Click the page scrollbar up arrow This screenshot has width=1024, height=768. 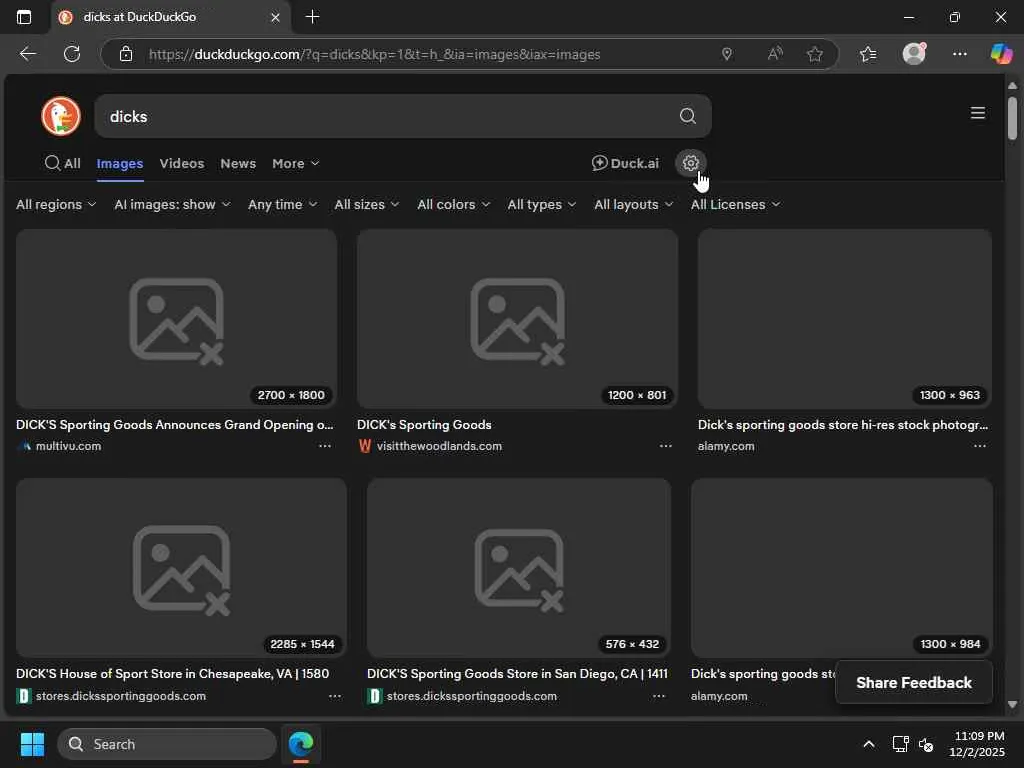point(1012,86)
